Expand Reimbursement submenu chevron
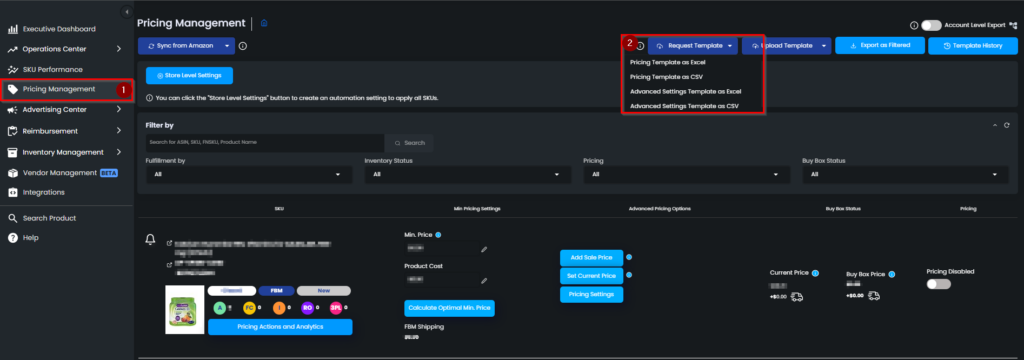The image size is (1024, 360). pyautogui.click(x=118, y=131)
